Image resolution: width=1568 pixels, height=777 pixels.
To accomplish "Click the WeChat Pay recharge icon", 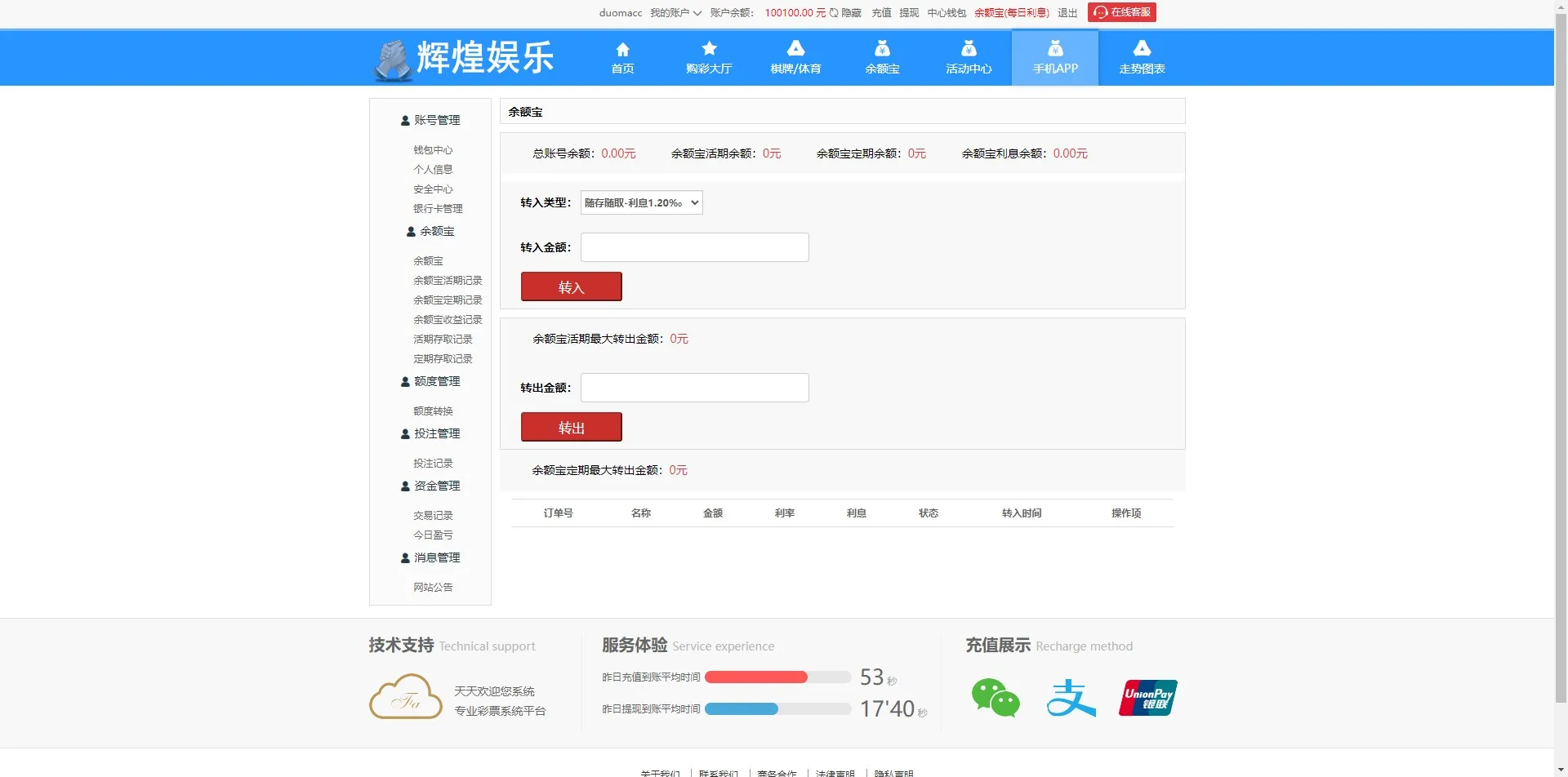I will pyautogui.click(x=996, y=698).
